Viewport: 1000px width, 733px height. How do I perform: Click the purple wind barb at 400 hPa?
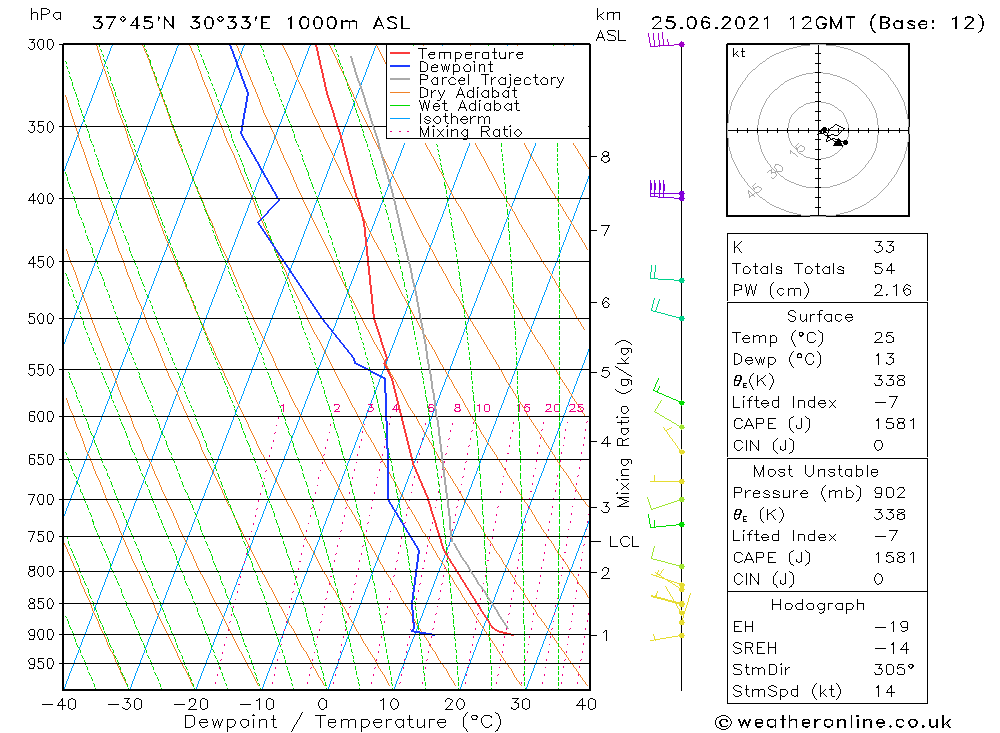pyautogui.click(x=666, y=190)
